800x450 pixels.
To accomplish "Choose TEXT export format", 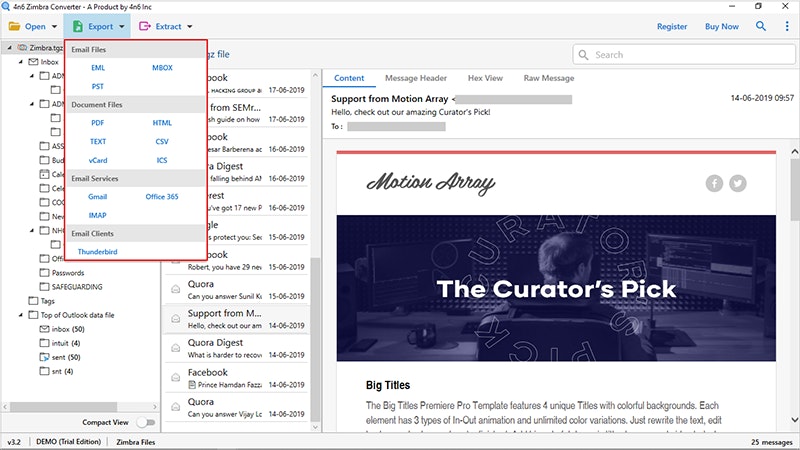I will 98,142.
